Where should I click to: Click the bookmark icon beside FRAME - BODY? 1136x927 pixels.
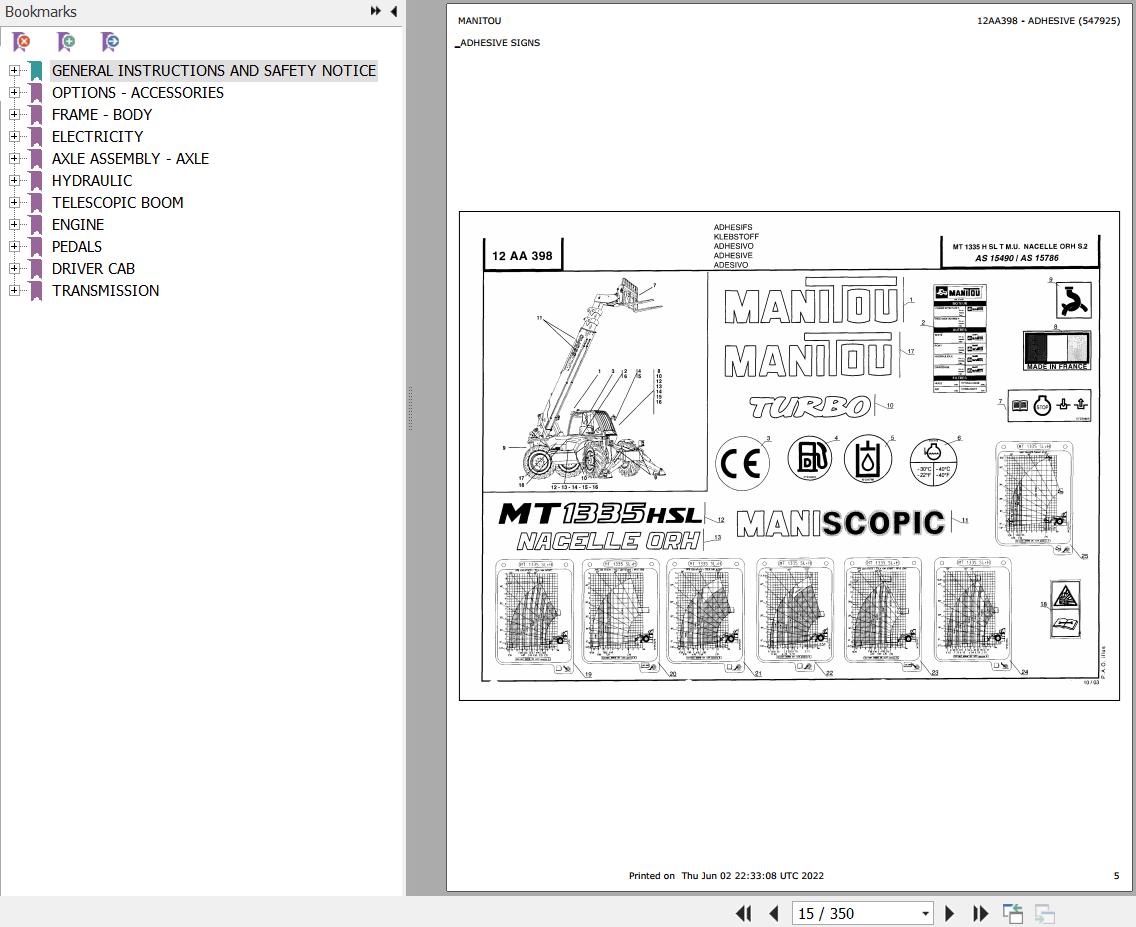[36, 114]
